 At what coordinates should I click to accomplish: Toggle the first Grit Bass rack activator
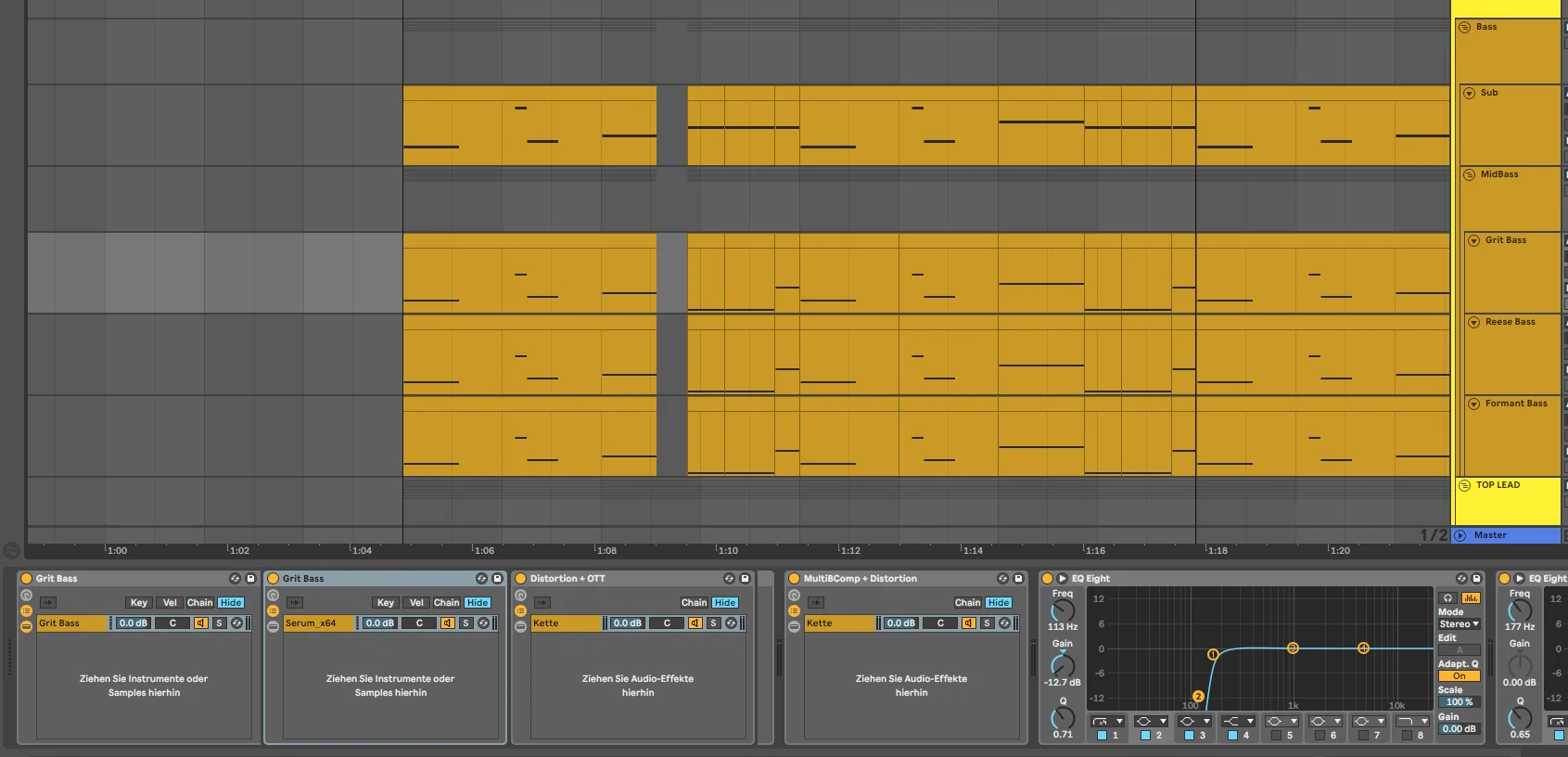[26, 578]
